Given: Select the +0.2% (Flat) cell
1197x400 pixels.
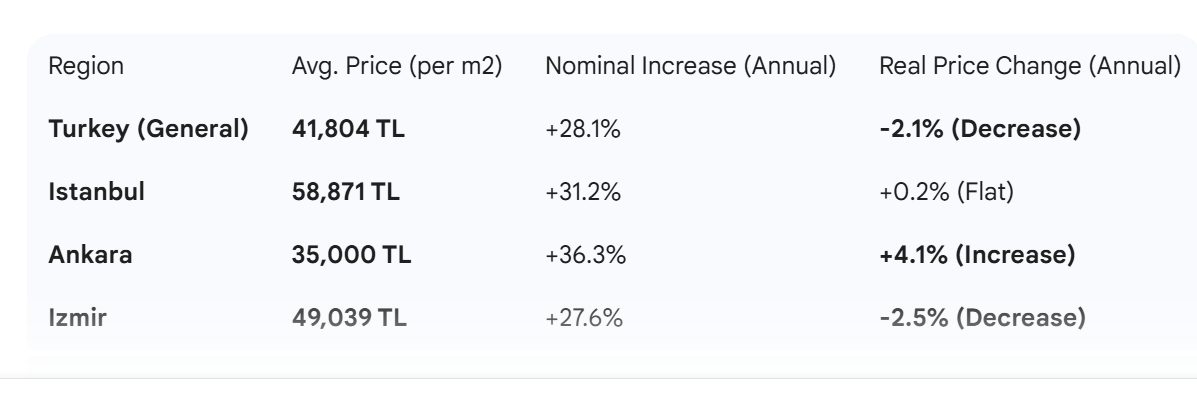Looking at the screenshot, I should tap(946, 192).
